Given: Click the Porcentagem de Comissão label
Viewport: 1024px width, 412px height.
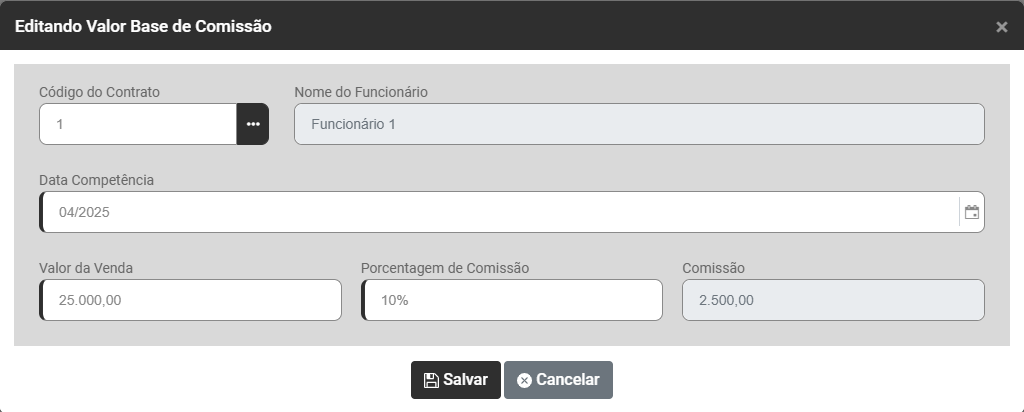Looking at the screenshot, I should (445, 268).
